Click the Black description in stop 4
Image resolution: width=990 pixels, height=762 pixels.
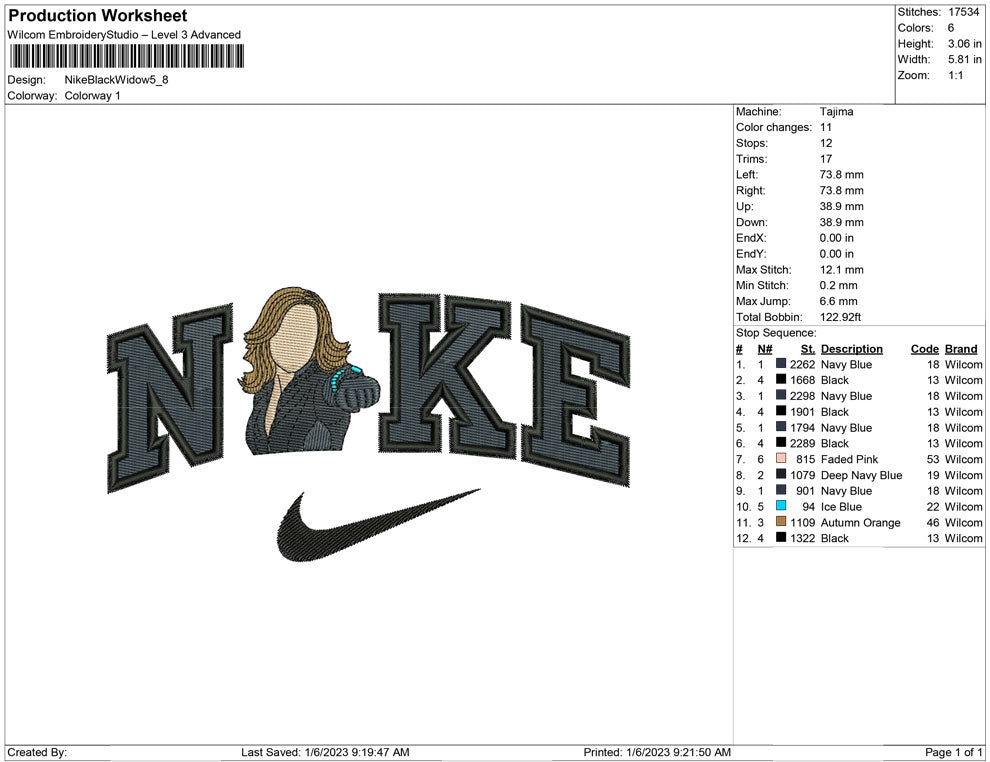(x=835, y=412)
